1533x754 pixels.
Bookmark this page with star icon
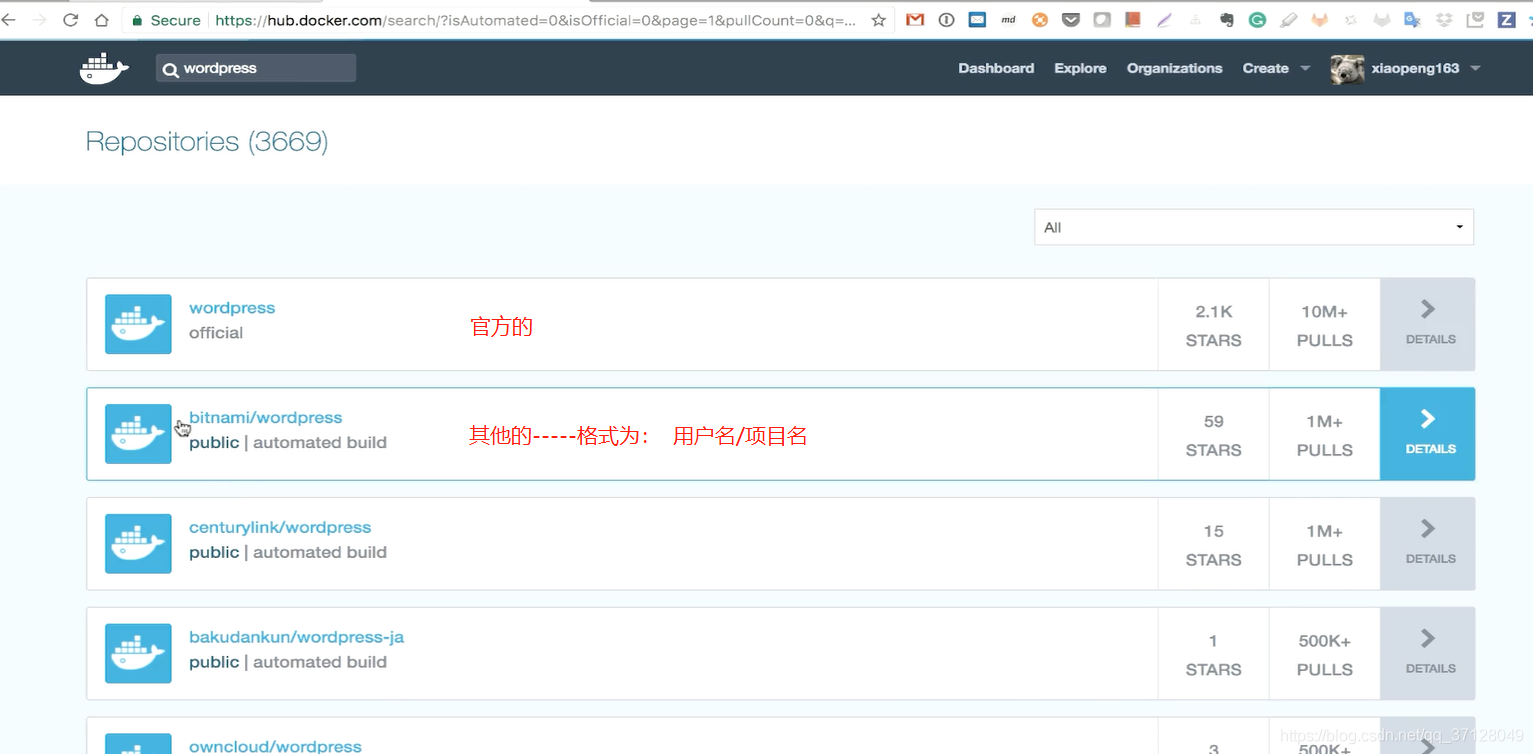pos(878,20)
